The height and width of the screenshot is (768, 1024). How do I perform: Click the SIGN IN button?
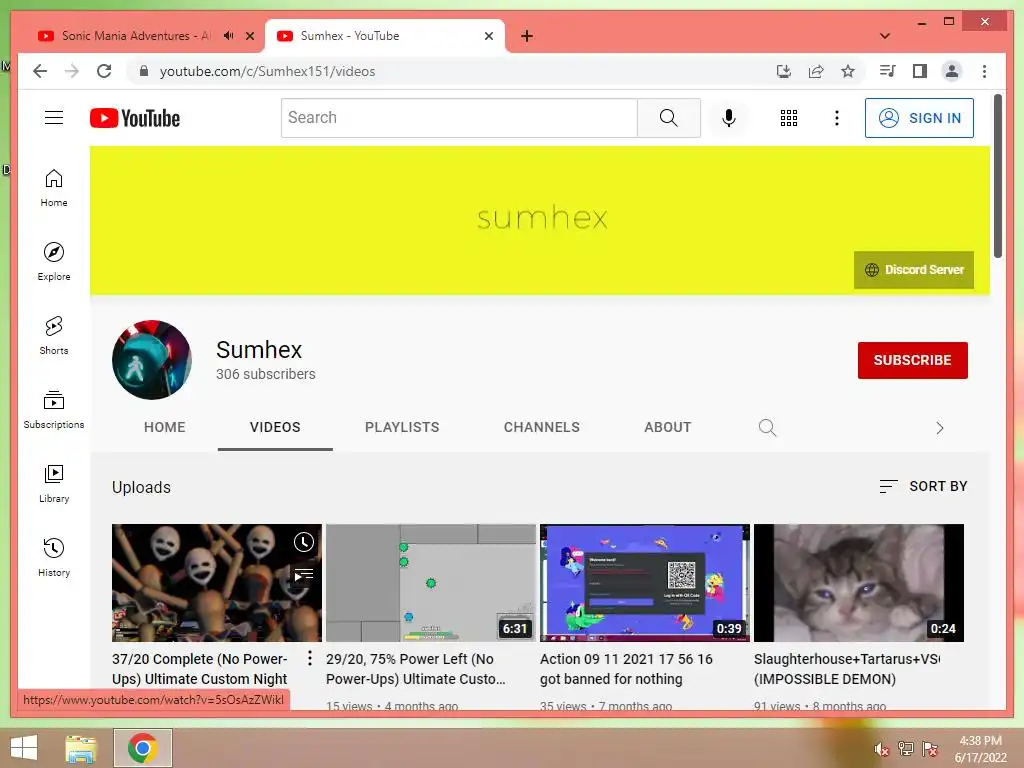click(919, 118)
